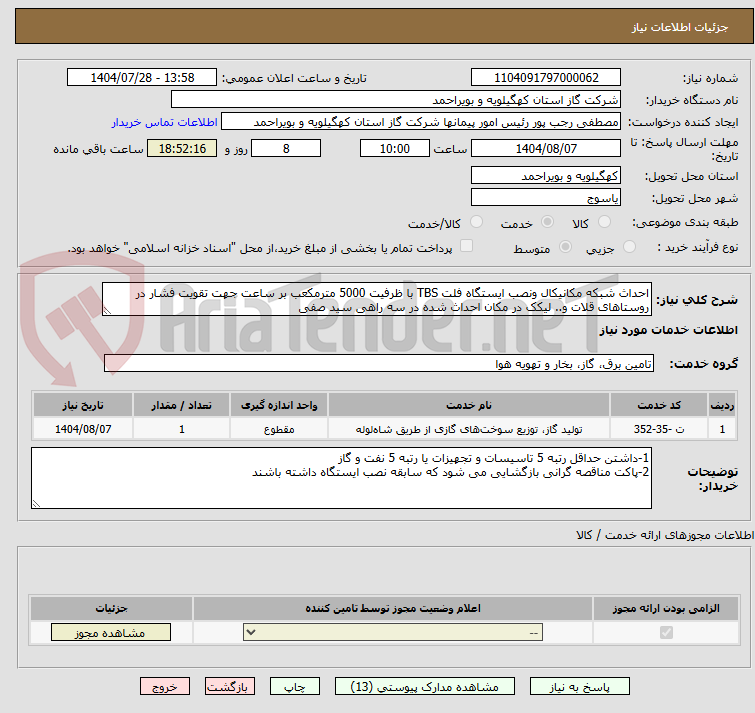Click the کد خدمت column header
The width and height of the screenshot is (755, 713).
click(659, 405)
